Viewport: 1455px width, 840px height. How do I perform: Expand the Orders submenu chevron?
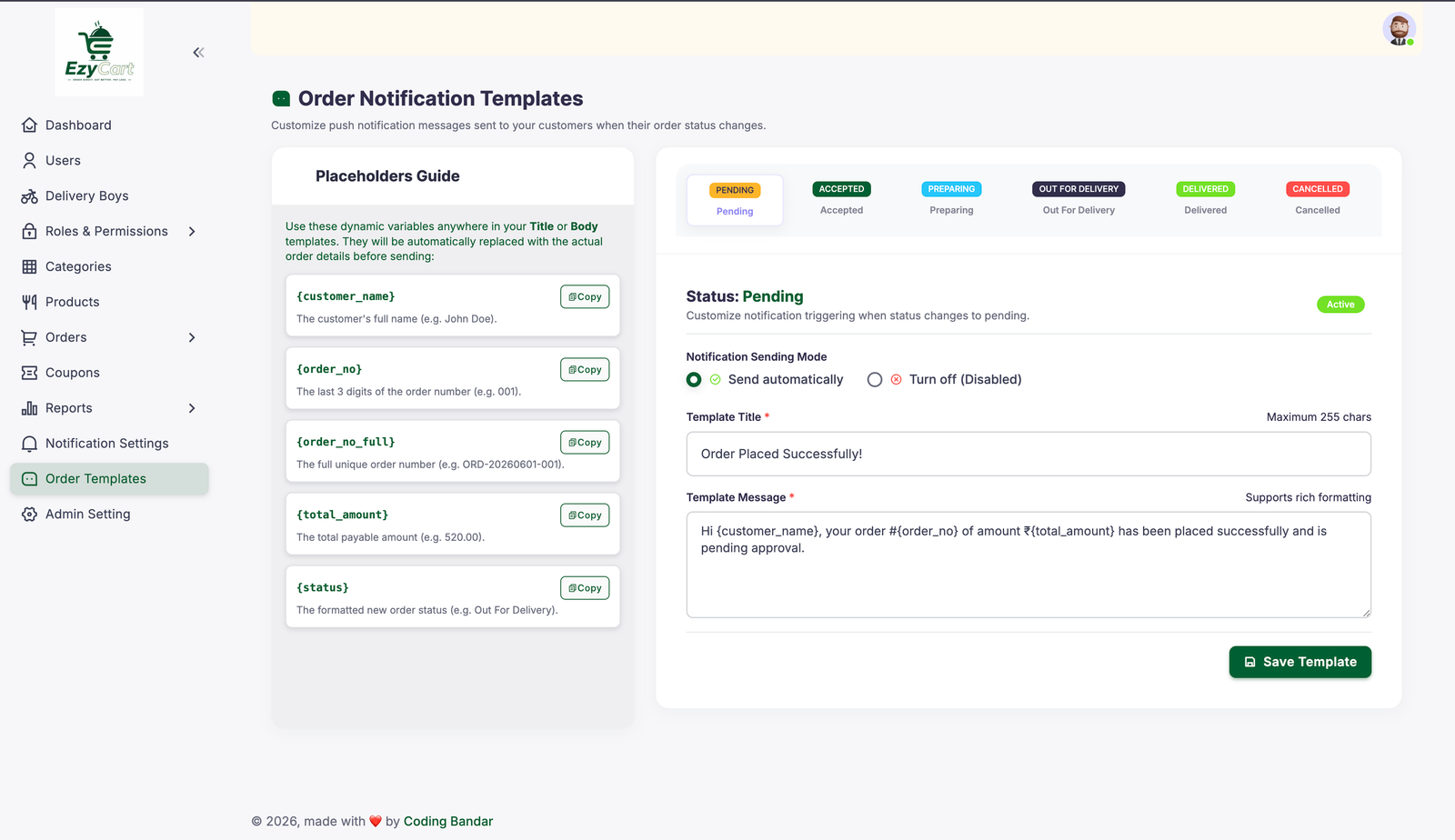click(x=192, y=337)
